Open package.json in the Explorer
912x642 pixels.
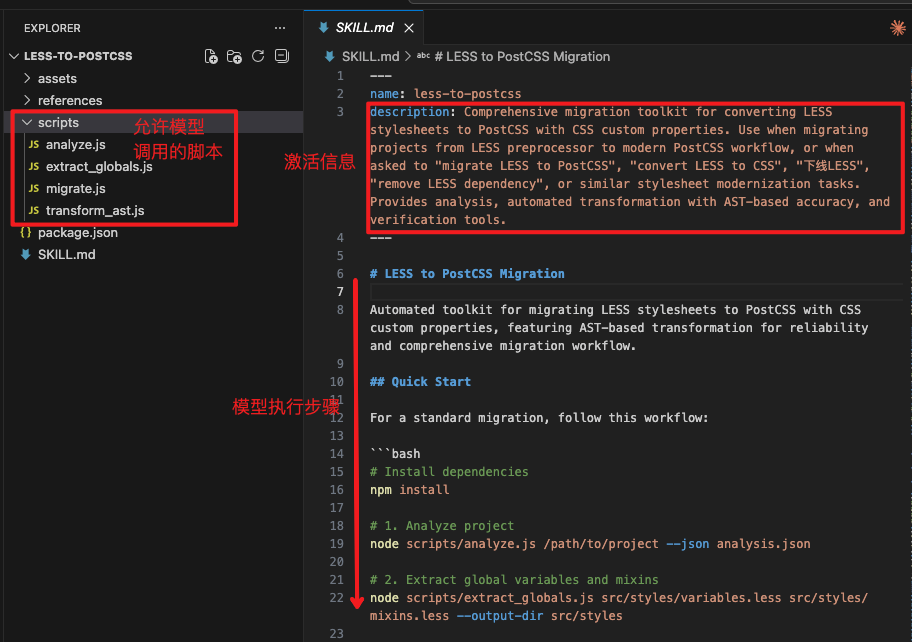(x=82, y=232)
